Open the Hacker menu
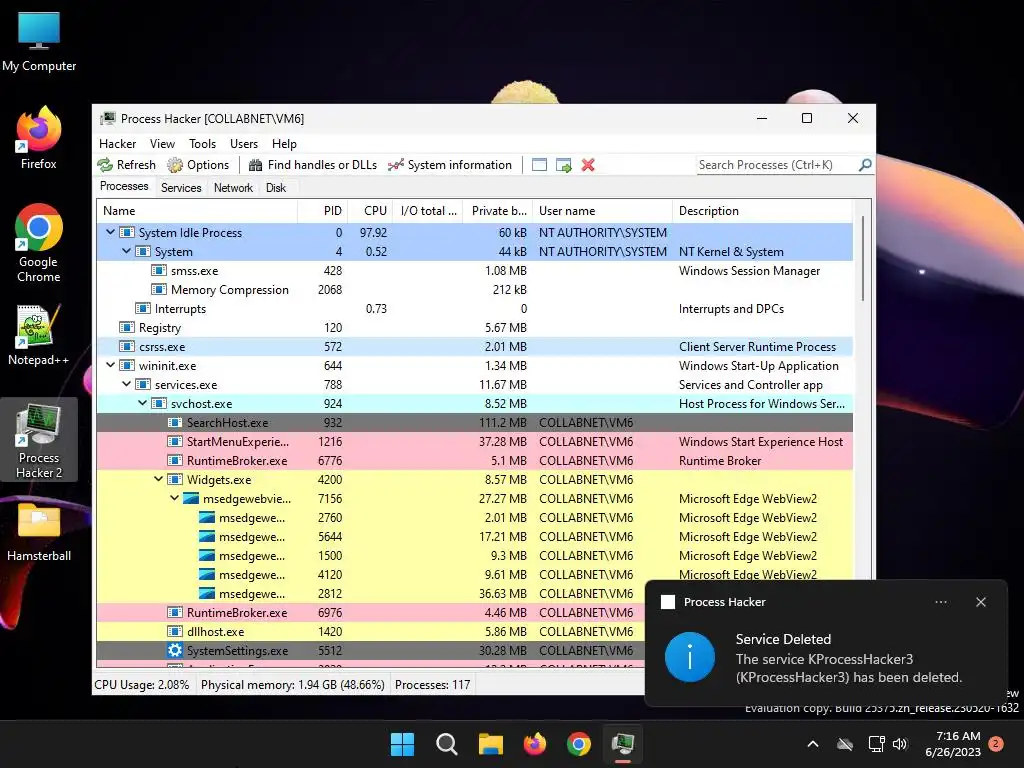The image size is (1024, 768). (118, 144)
